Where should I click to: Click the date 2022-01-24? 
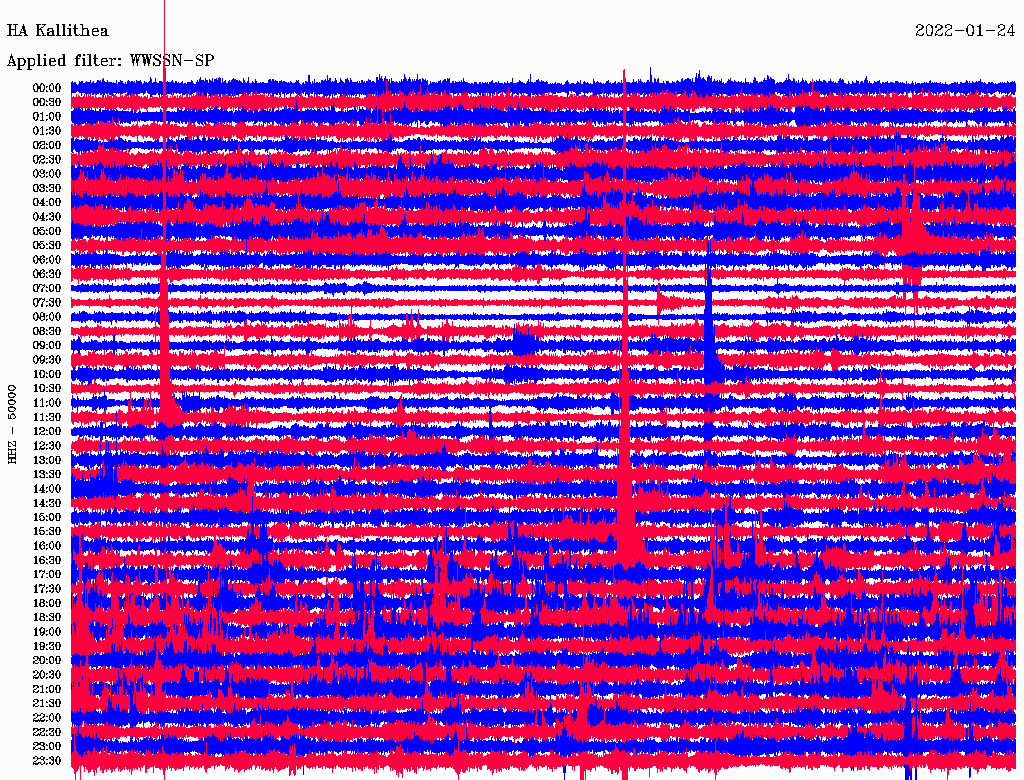965,31
